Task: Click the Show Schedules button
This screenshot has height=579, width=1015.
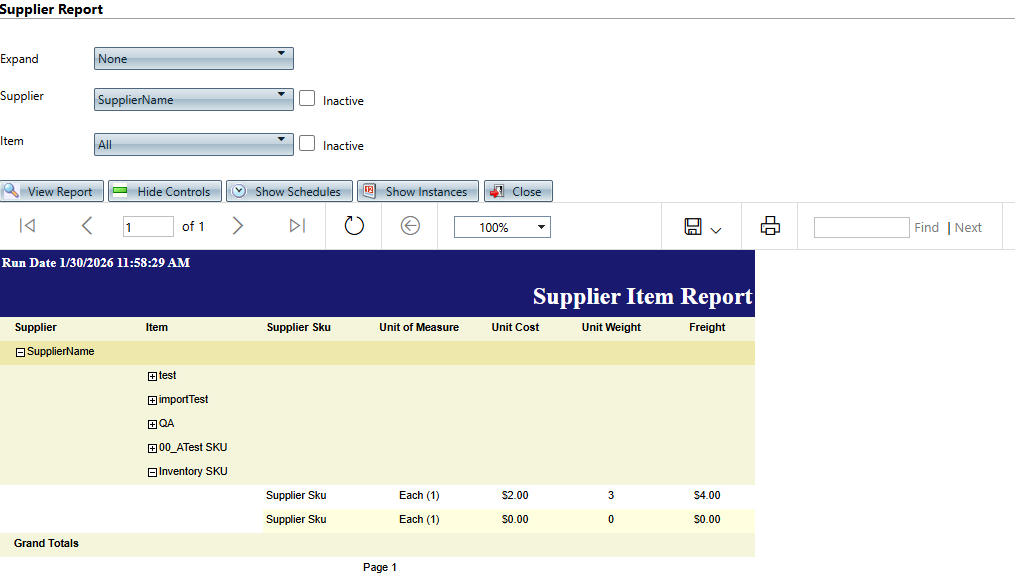Action: click(x=289, y=191)
